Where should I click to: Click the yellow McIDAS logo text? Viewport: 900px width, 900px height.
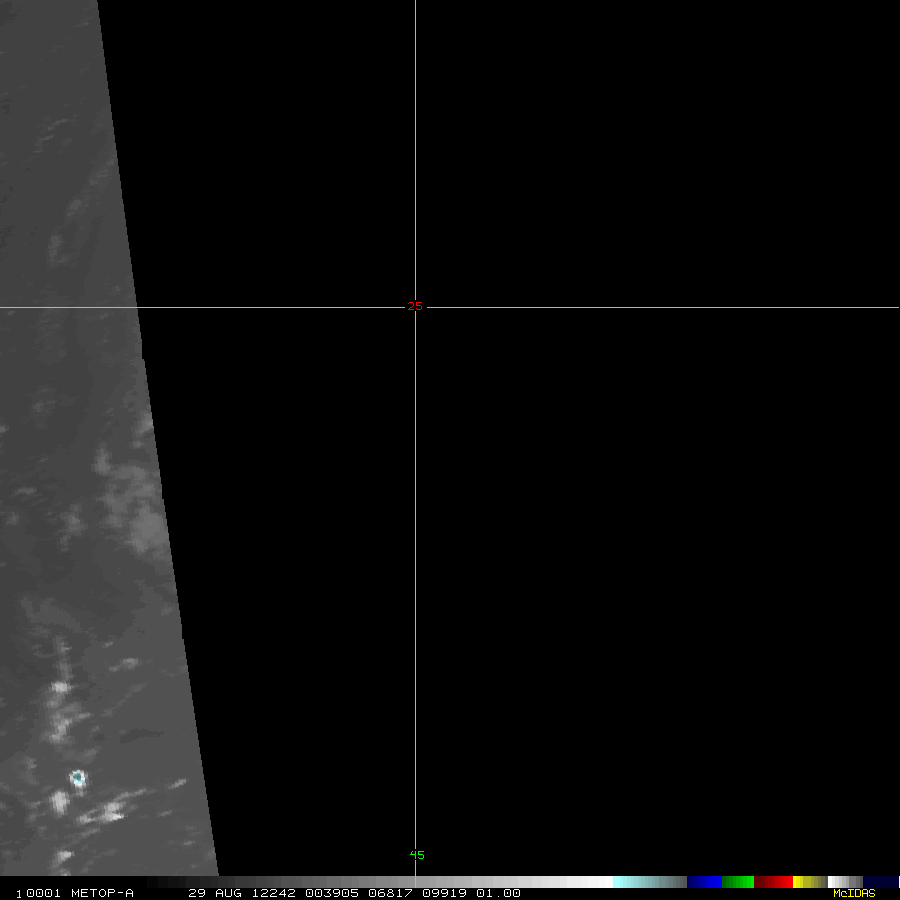[x=854, y=893]
